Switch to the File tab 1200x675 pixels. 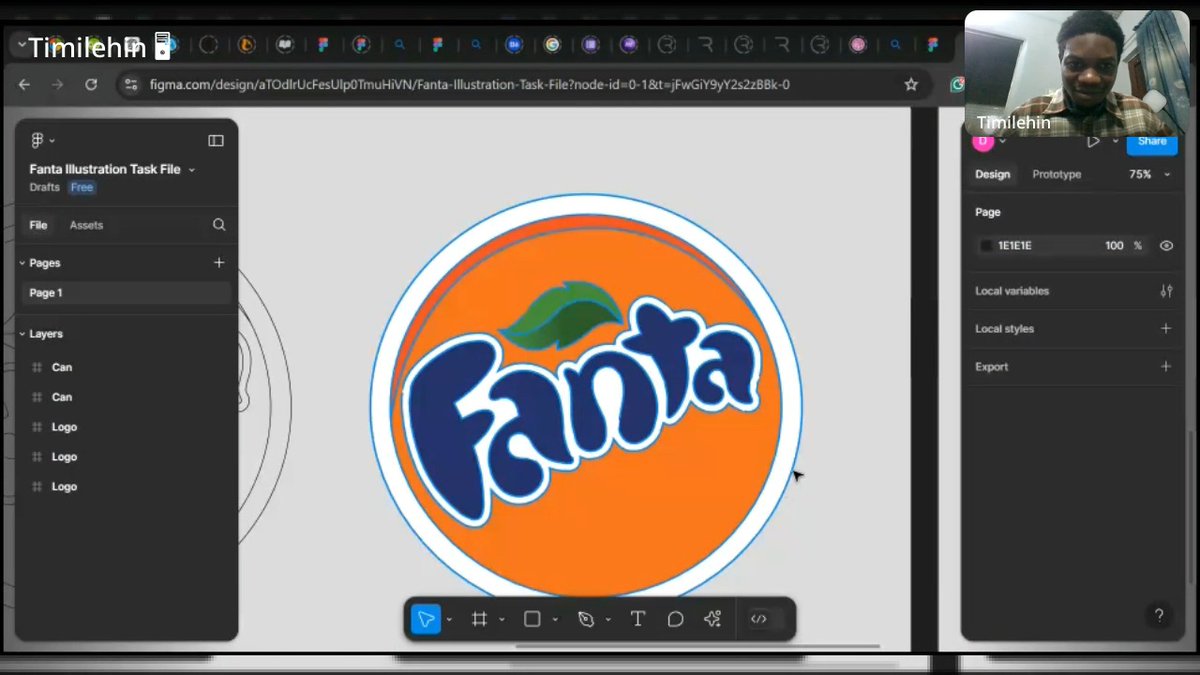(38, 225)
